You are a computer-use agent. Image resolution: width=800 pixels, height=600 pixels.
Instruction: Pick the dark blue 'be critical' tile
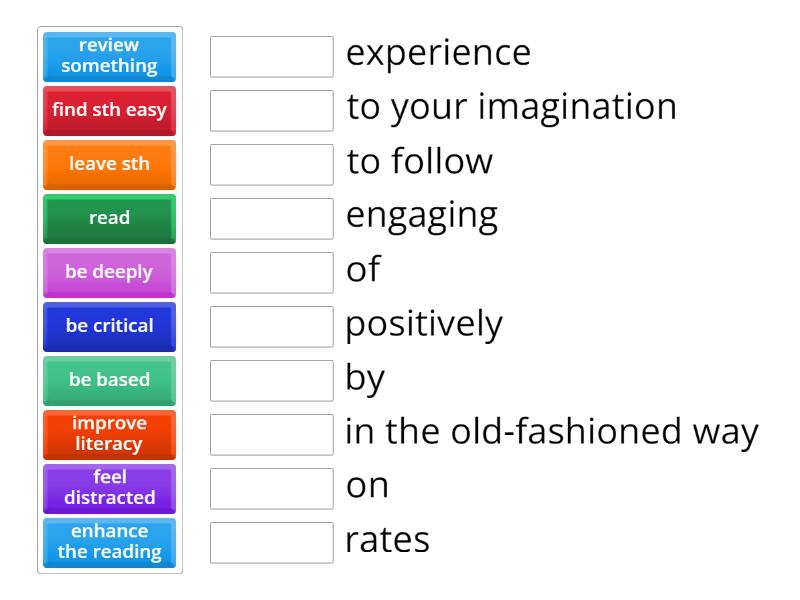coord(109,327)
